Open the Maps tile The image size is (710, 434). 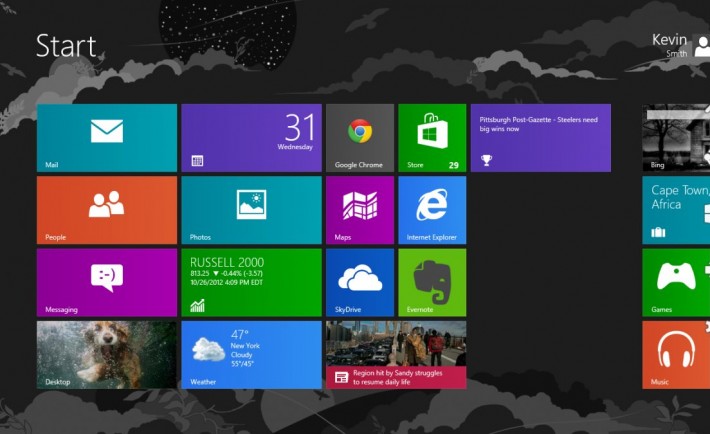coord(360,210)
